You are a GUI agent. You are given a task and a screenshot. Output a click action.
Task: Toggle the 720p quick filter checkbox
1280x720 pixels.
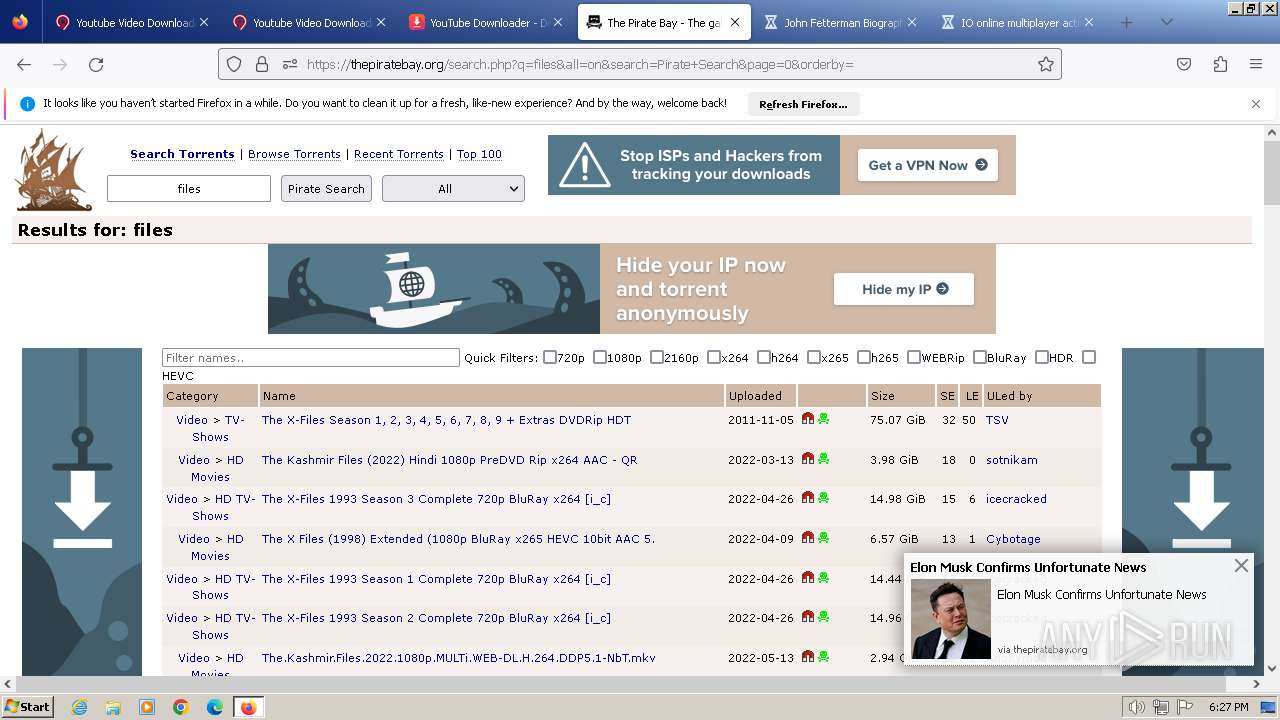point(550,357)
